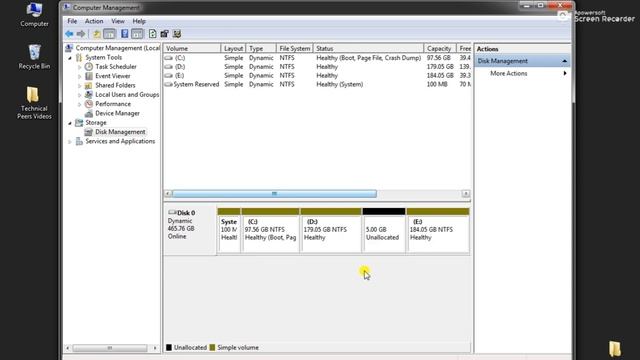
Task: Open the blue Help toolbar icon
Action: coord(124,34)
